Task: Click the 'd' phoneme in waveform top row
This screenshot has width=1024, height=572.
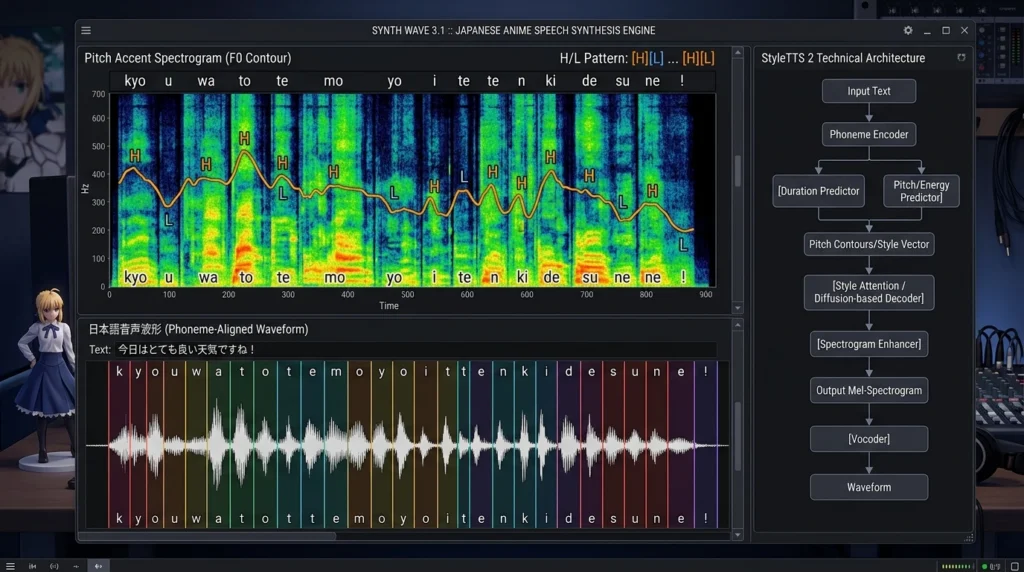Action: coord(569,371)
